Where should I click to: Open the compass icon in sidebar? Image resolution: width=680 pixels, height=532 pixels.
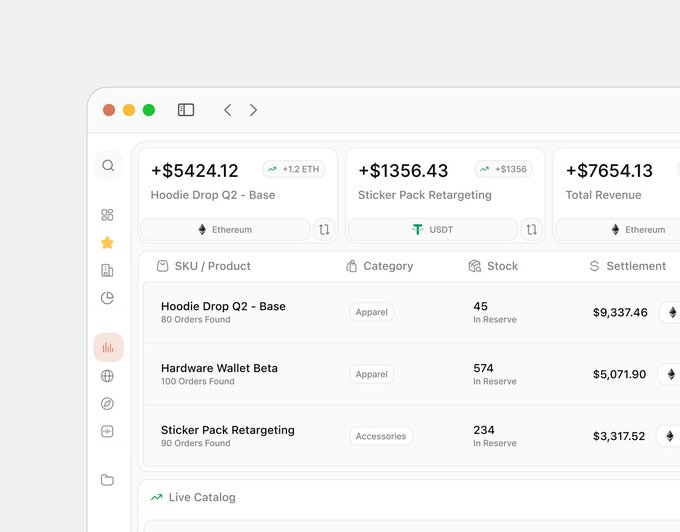(107, 404)
